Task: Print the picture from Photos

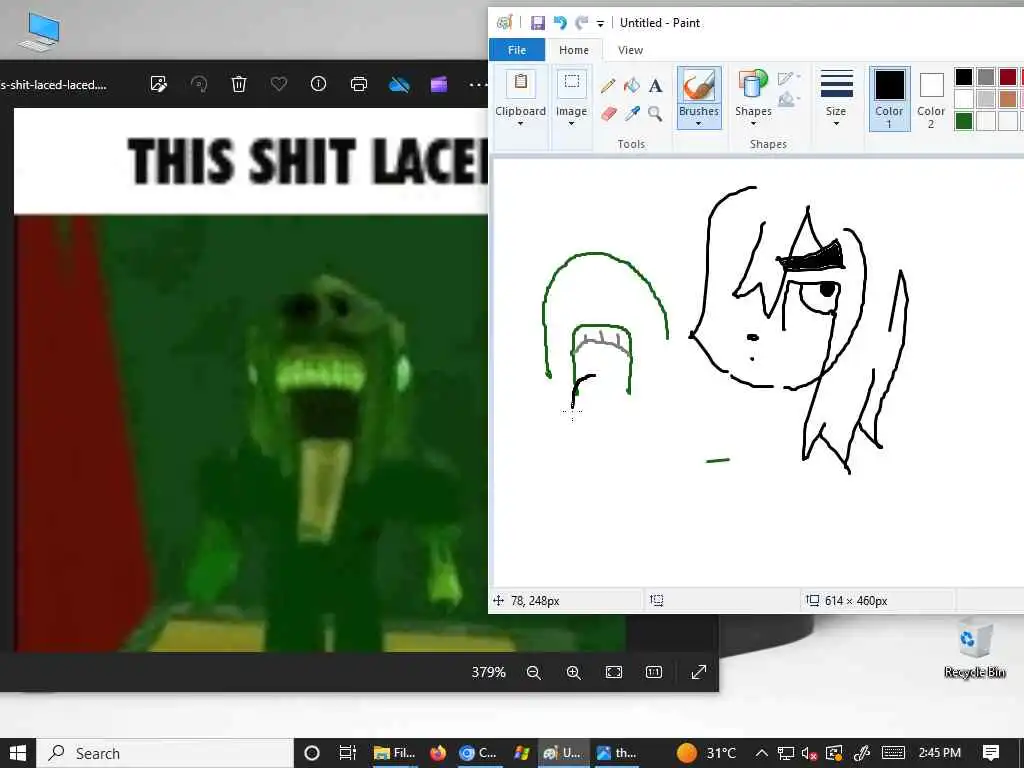Action: tap(359, 84)
